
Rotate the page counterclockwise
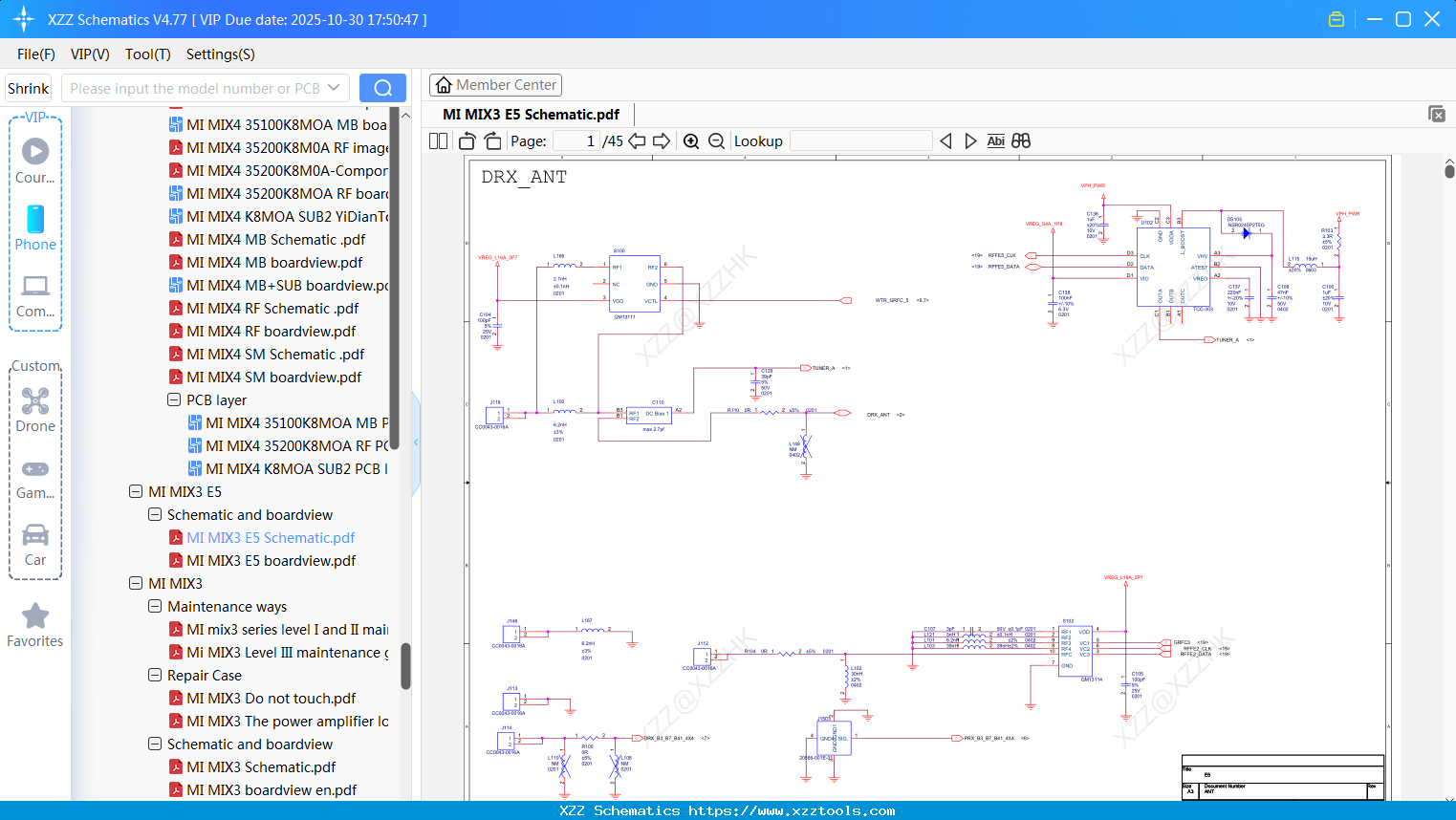click(x=467, y=141)
